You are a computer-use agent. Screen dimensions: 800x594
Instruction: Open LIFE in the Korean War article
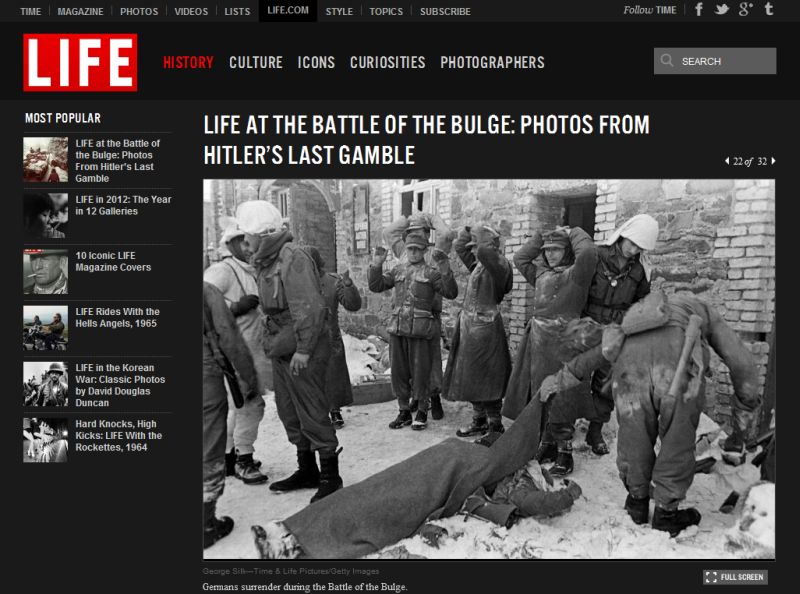120,385
